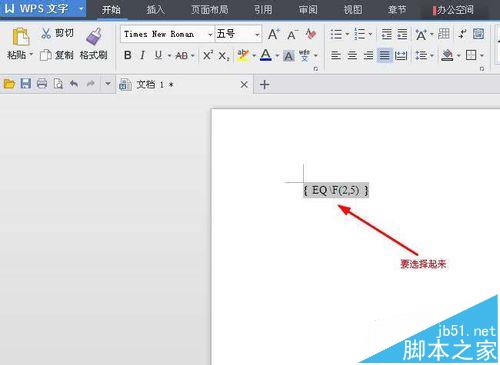Click the Format Painter brush icon

(94, 36)
